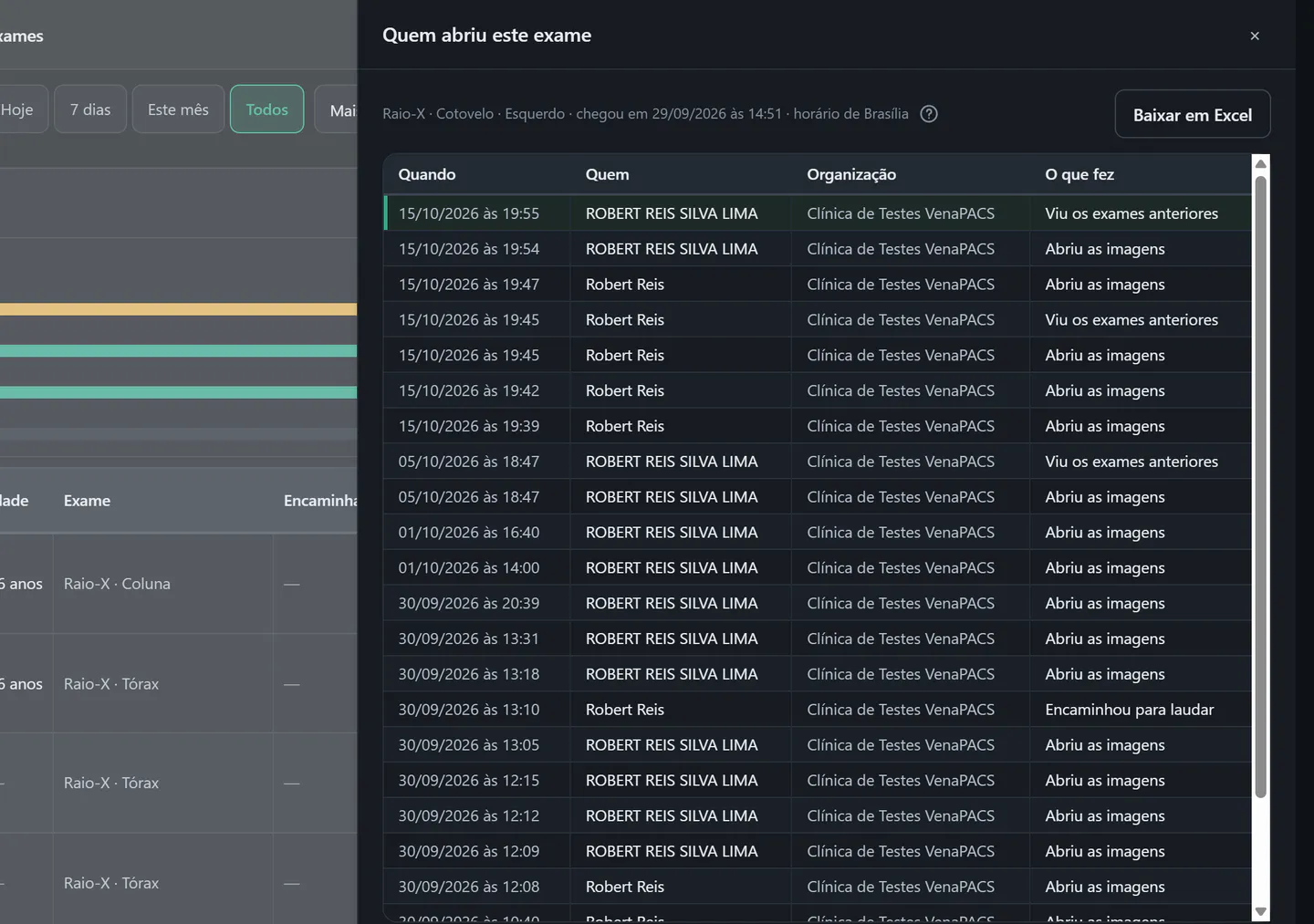Click the Organização column header
The width and height of the screenshot is (1314, 924).
click(851, 174)
